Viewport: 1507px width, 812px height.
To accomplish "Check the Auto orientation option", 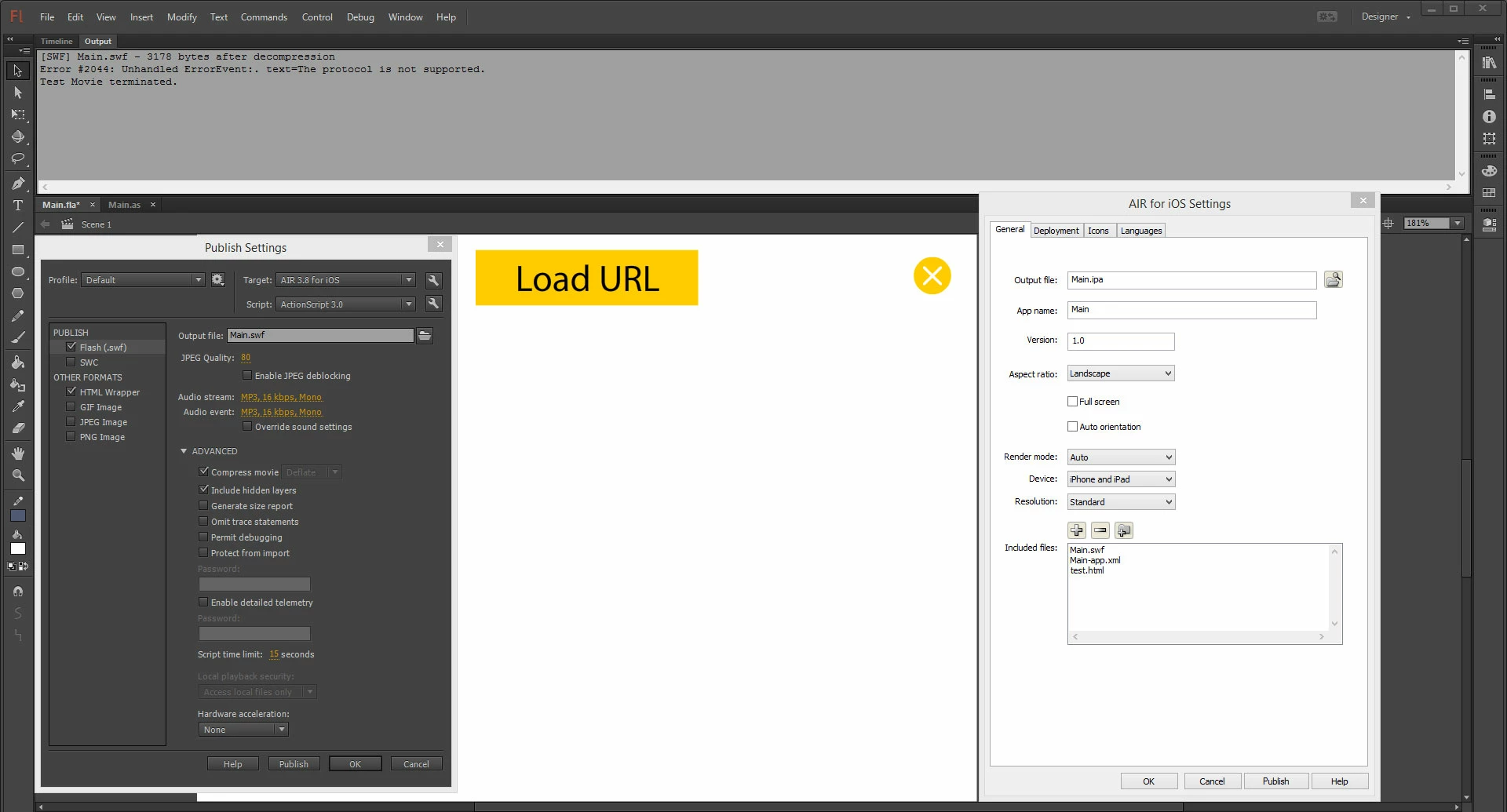I will [x=1072, y=427].
